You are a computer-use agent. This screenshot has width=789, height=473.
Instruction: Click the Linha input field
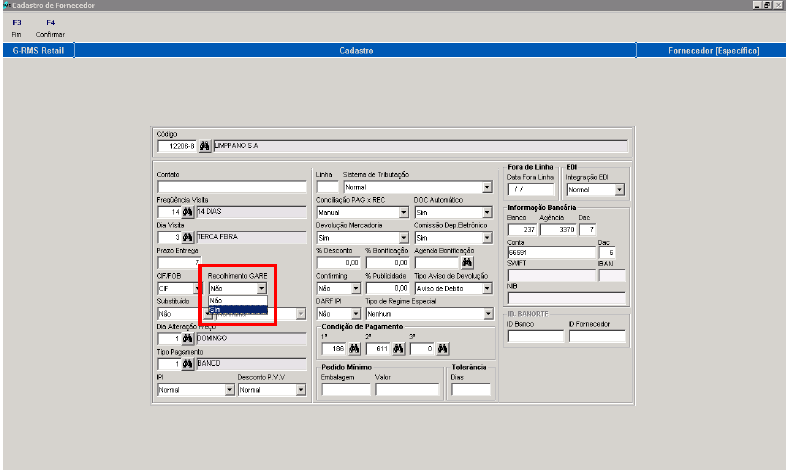tap(328, 187)
